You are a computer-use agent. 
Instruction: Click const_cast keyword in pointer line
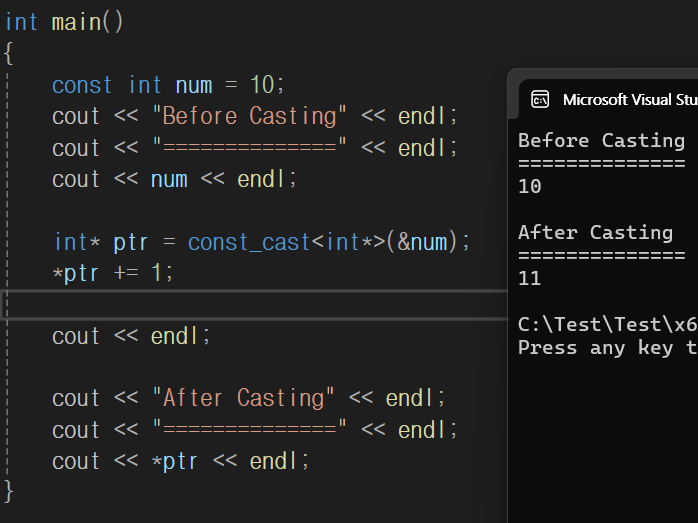248,243
